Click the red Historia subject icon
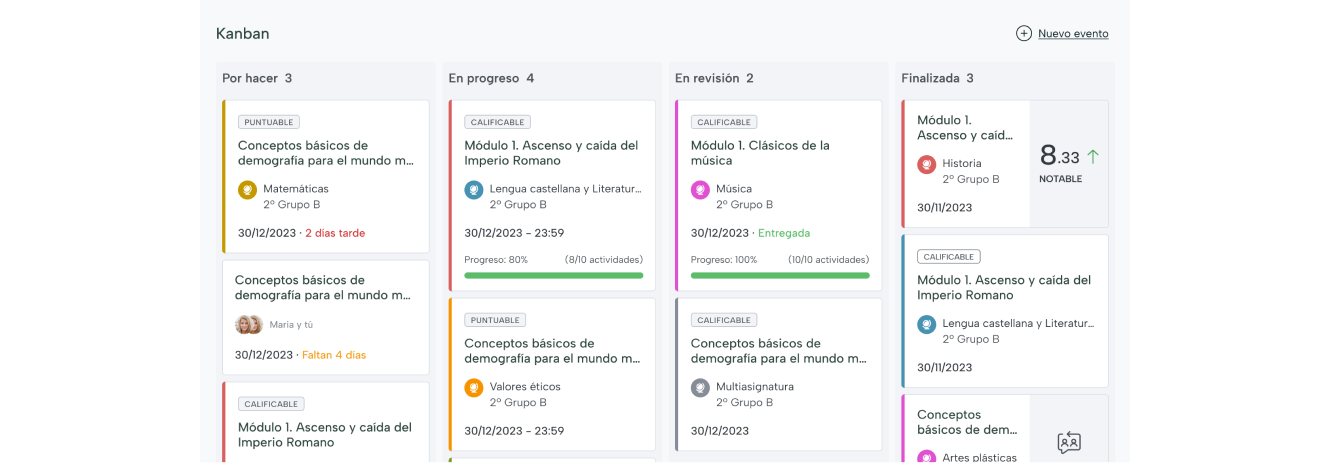This screenshot has height=463, width=1330. tap(927, 164)
